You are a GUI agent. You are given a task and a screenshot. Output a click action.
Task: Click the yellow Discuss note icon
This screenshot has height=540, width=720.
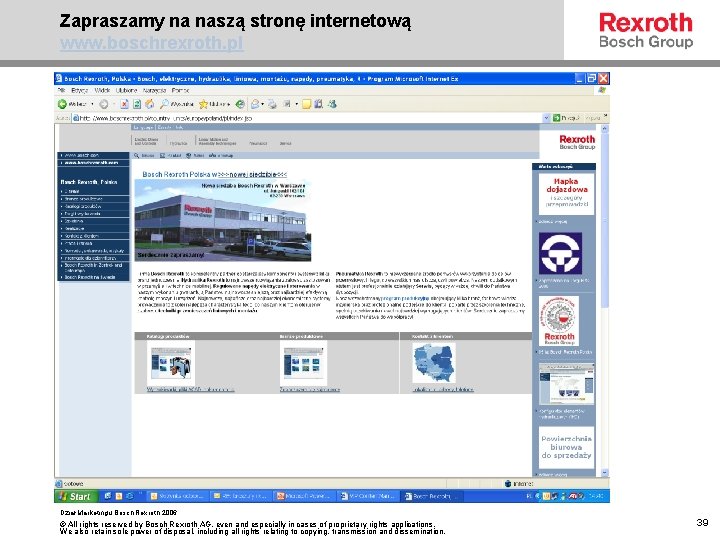[x=306, y=104]
